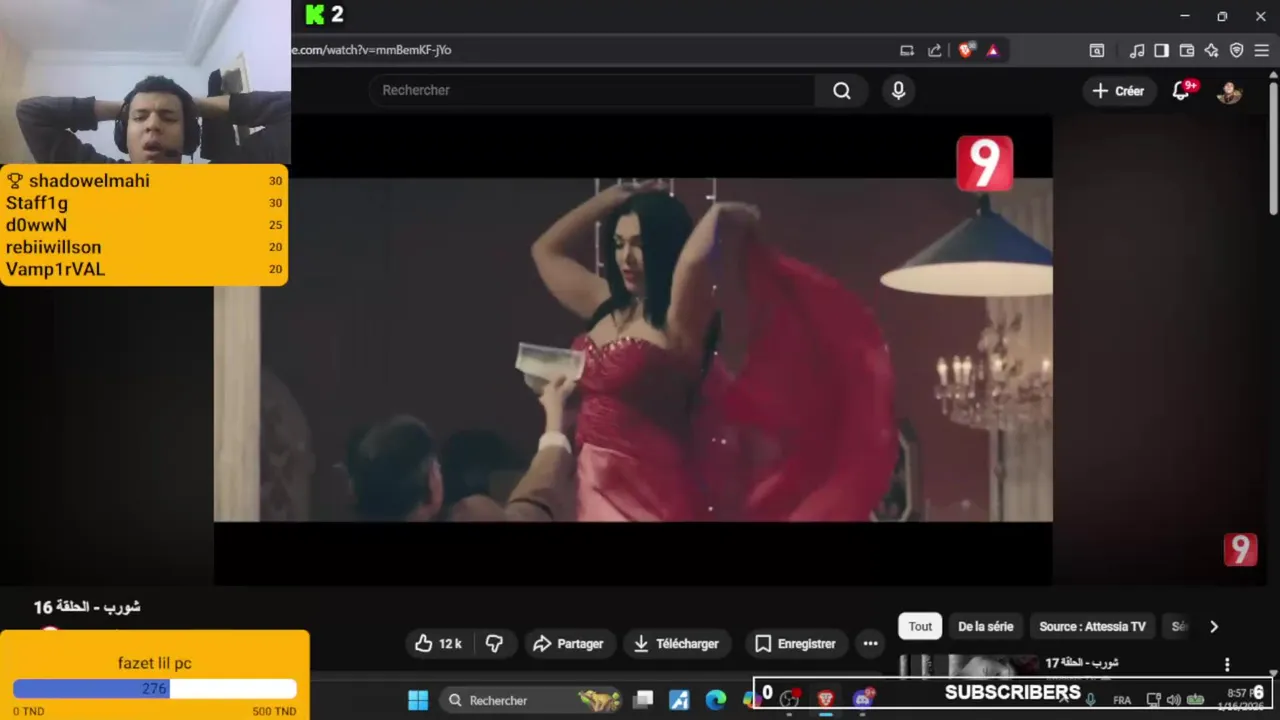Toggle the browser sidebar panel icon
Viewport: 1280px width, 720px height.
tap(1161, 50)
